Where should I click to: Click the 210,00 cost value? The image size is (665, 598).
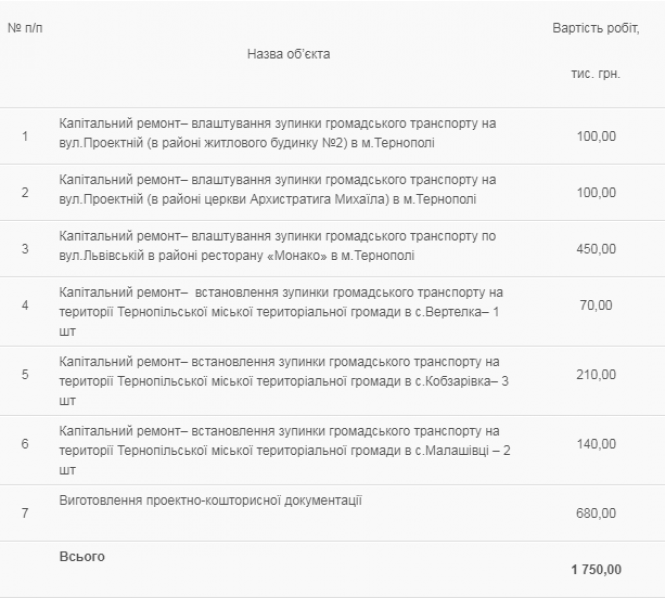click(x=595, y=374)
